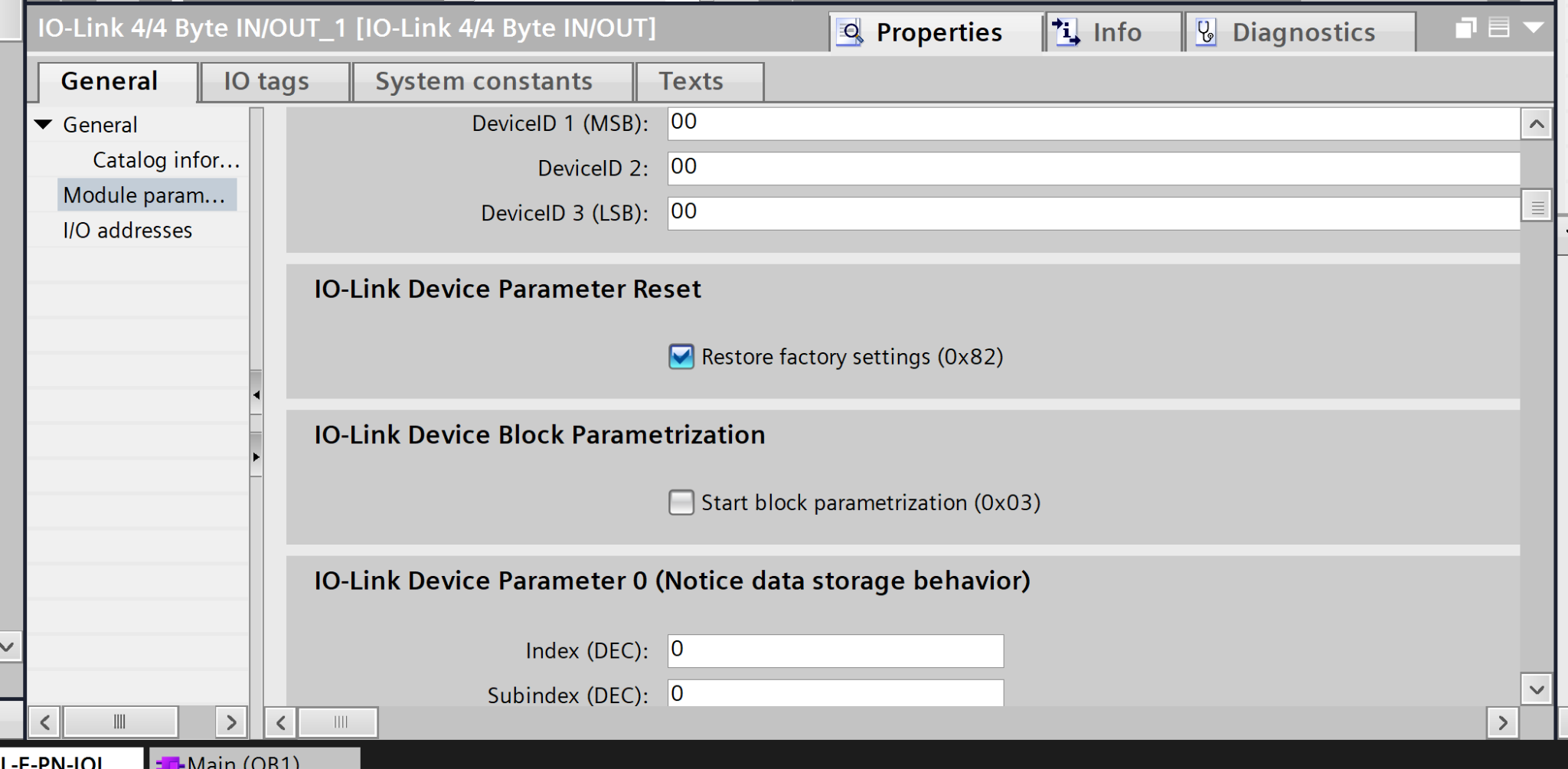The image size is (1568, 769).
Task: Enable Start block parametrization (0x03)
Action: click(x=681, y=502)
